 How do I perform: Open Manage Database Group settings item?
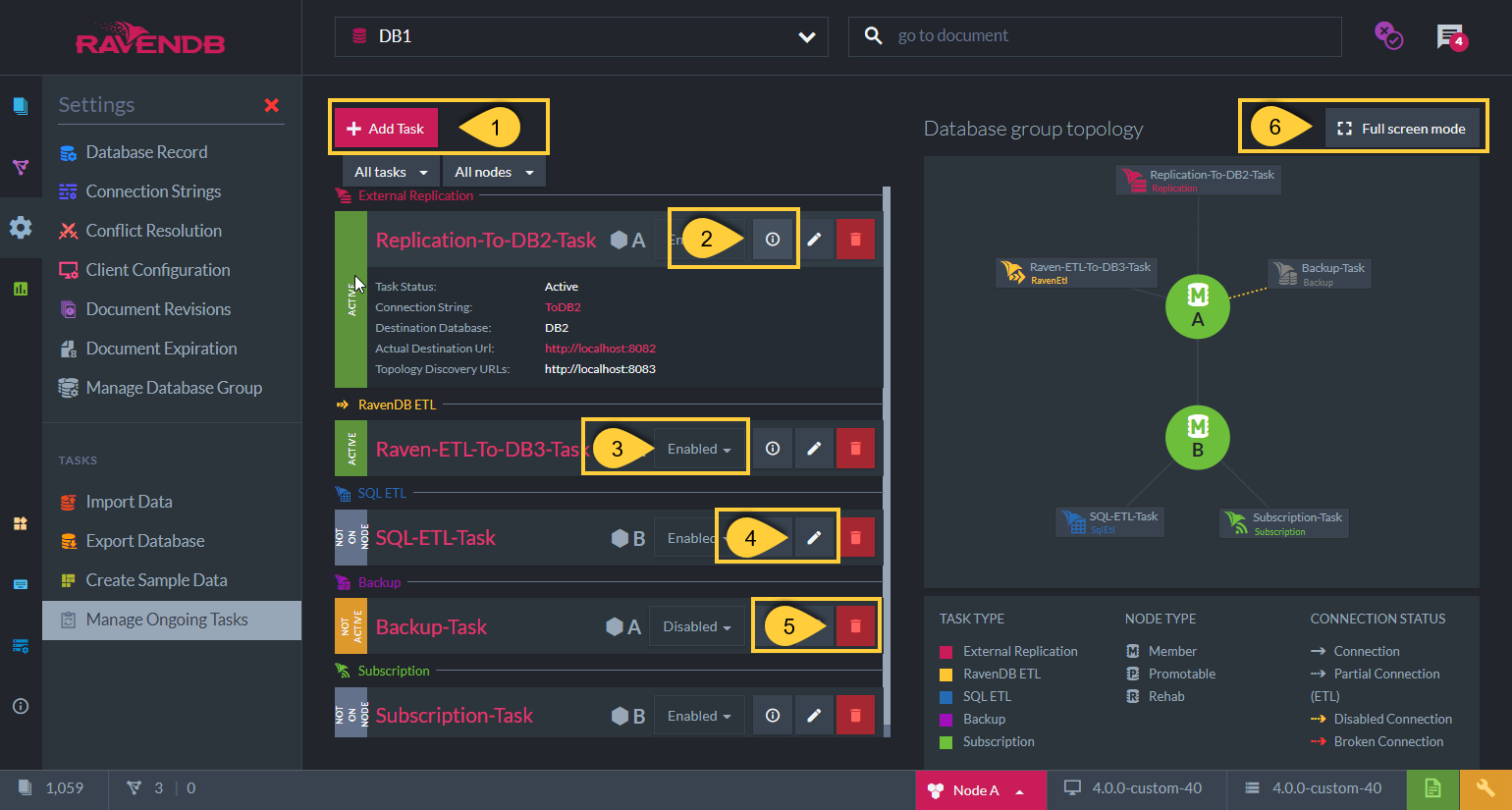click(x=174, y=388)
